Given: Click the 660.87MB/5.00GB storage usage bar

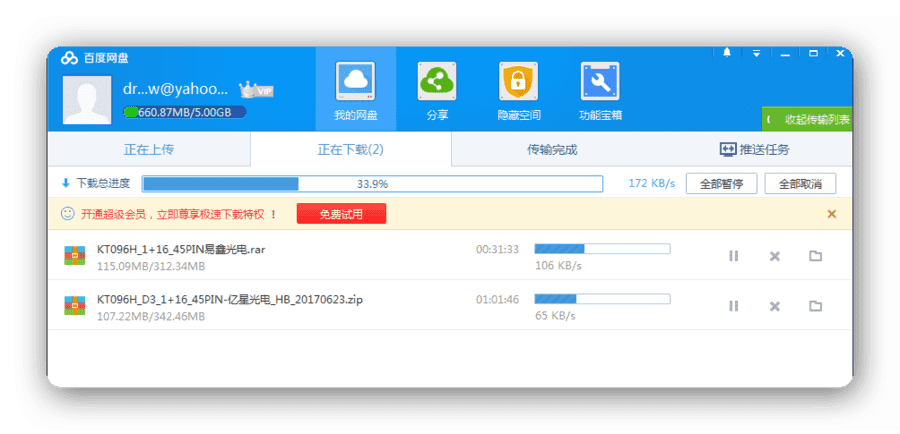Looking at the screenshot, I should (185, 112).
